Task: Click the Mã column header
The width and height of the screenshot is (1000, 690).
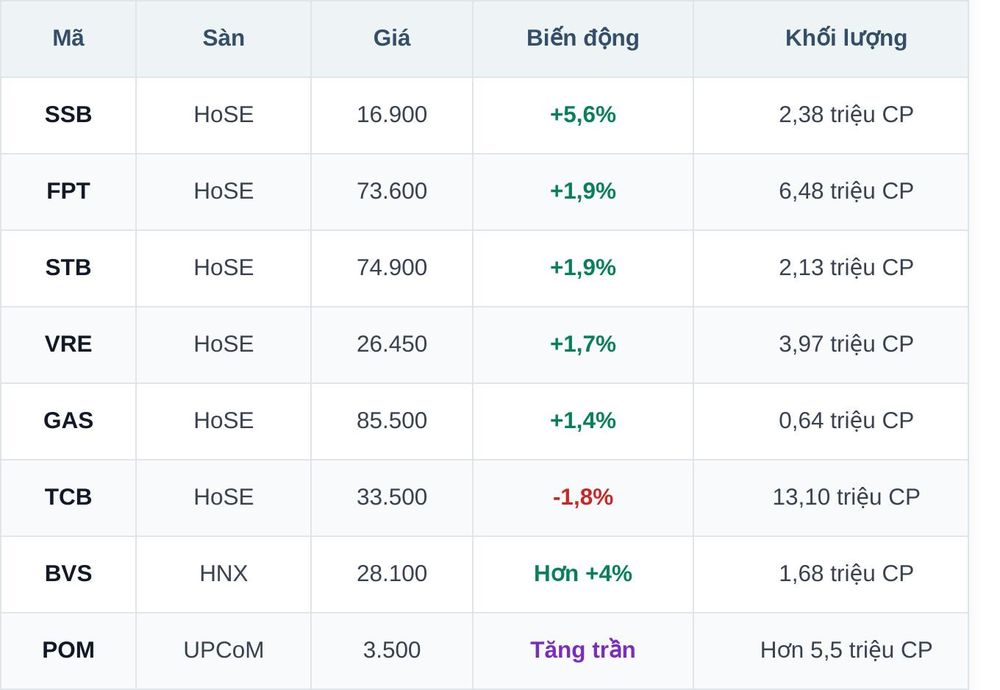Action: [x=68, y=38]
